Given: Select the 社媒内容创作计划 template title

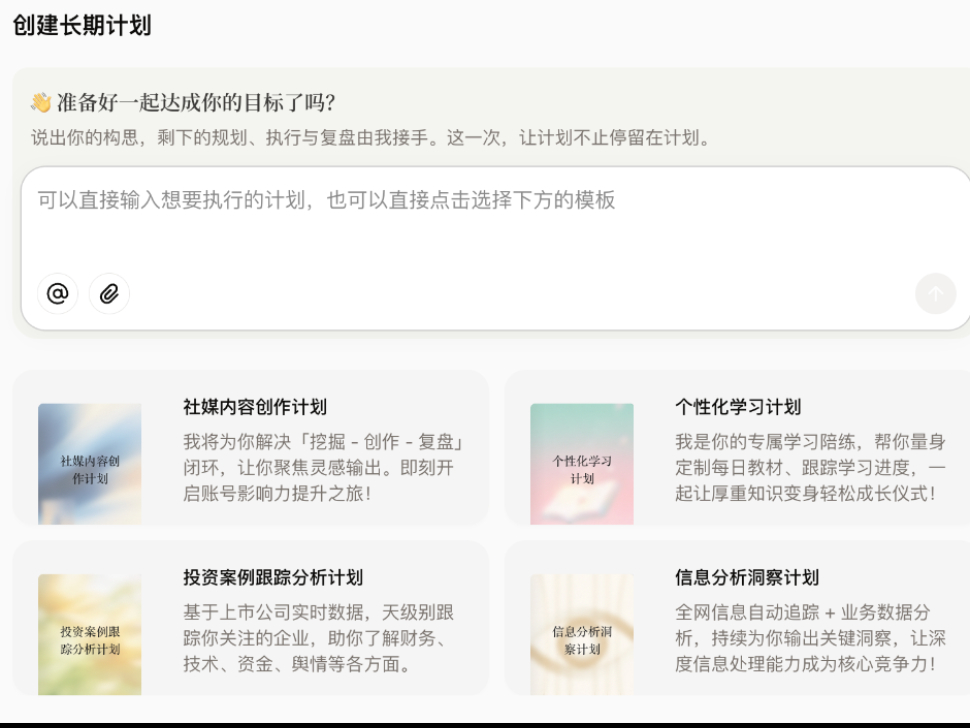Looking at the screenshot, I should tap(255, 407).
